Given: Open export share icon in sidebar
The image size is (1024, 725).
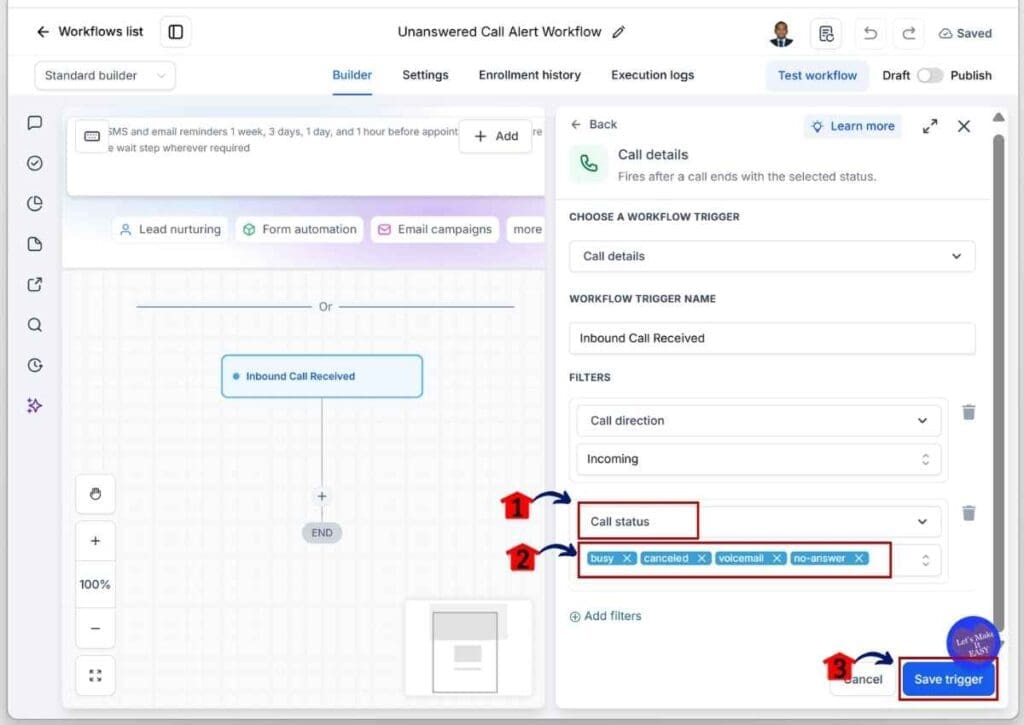Looking at the screenshot, I should pyautogui.click(x=35, y=285).
